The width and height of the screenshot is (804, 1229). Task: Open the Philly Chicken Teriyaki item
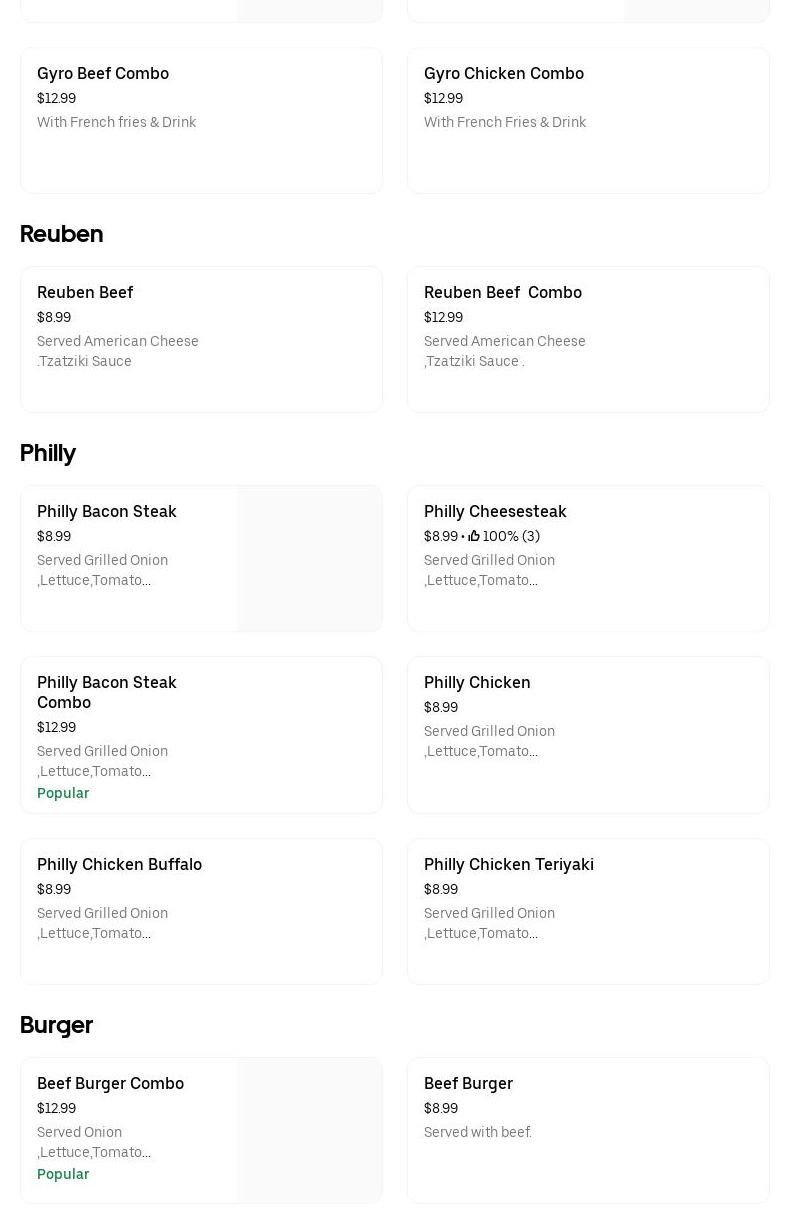click(509, 864)
